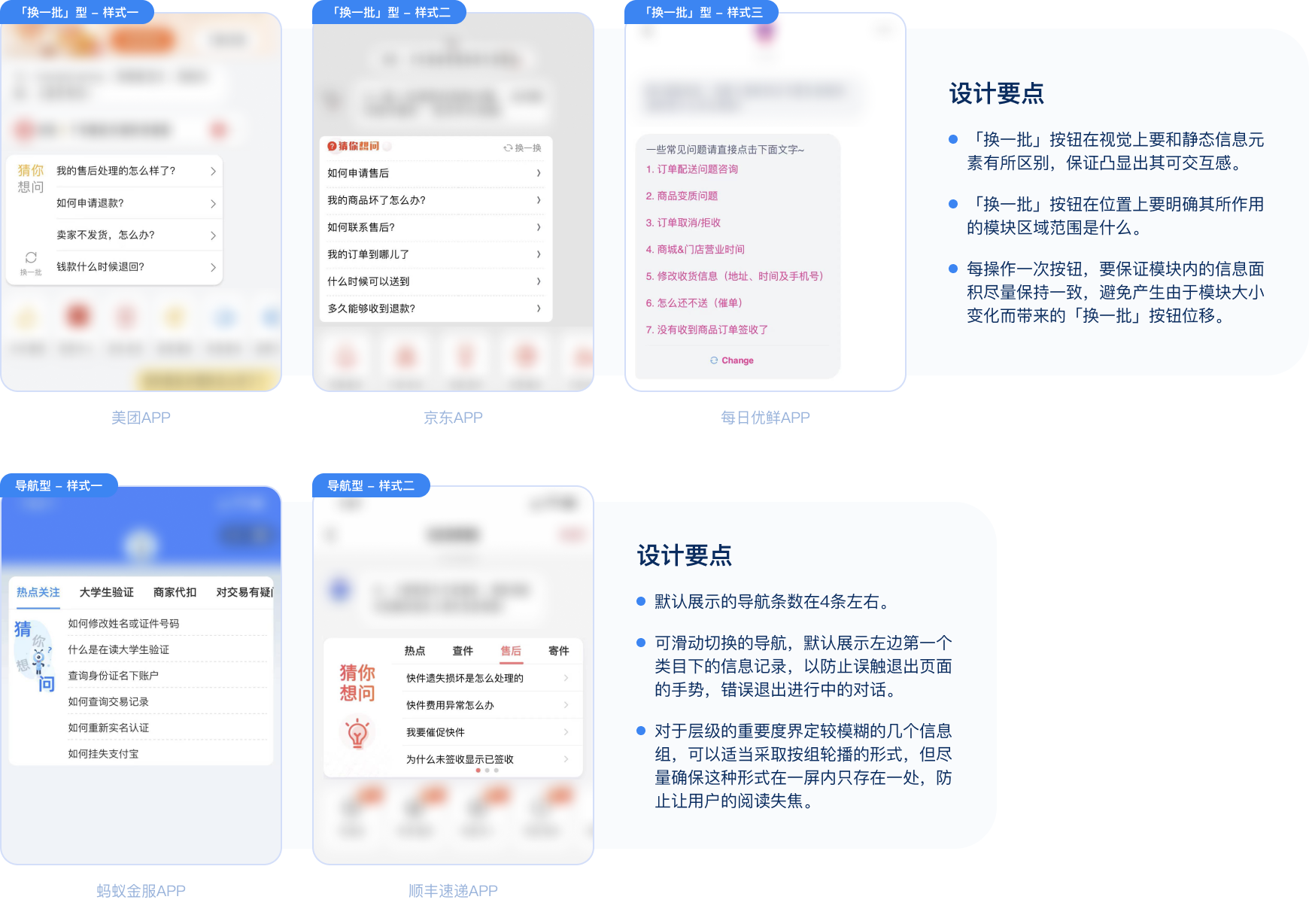Click the 蚂蚁金服APP caption
Viewport: 1309px width, 924px height.
(x=141, y=891)
